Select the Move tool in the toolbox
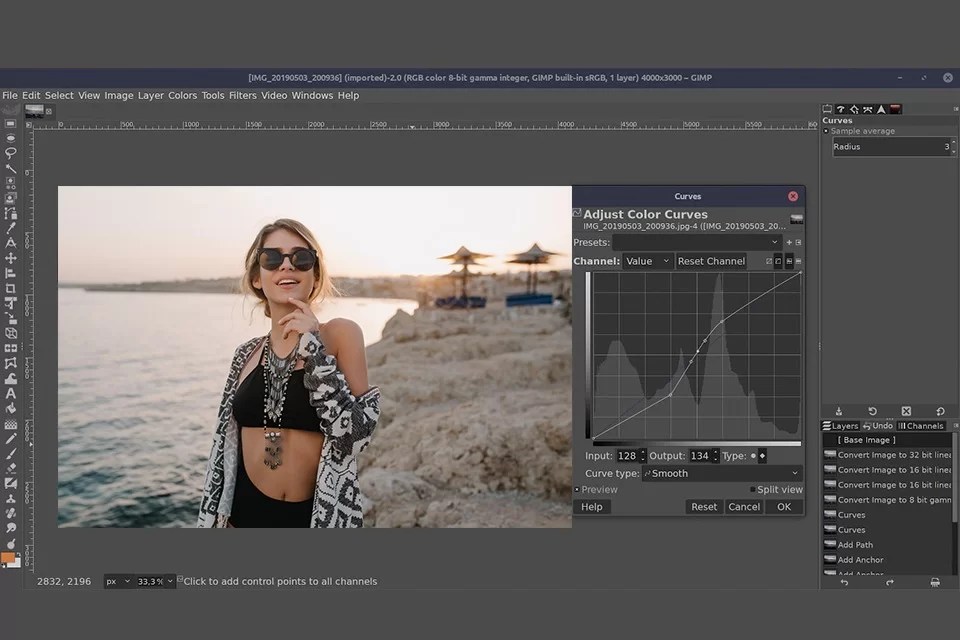 [11, 259]
